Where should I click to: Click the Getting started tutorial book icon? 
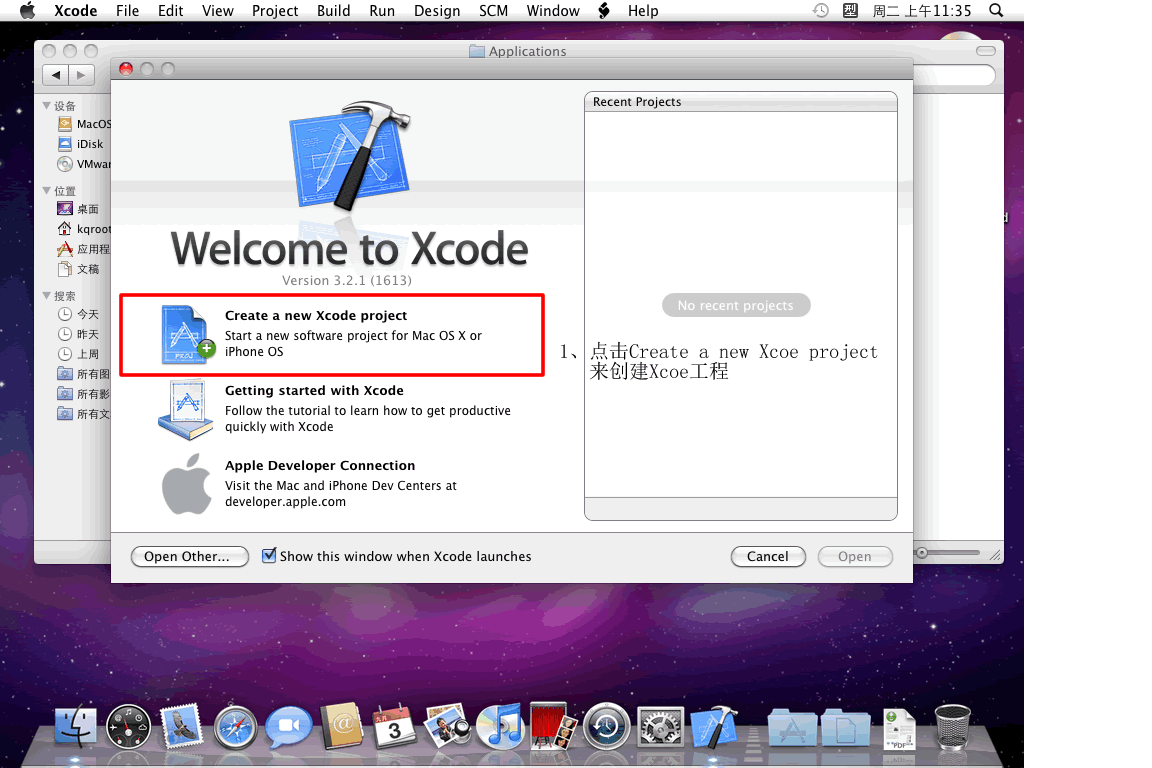tap(185, 410)
